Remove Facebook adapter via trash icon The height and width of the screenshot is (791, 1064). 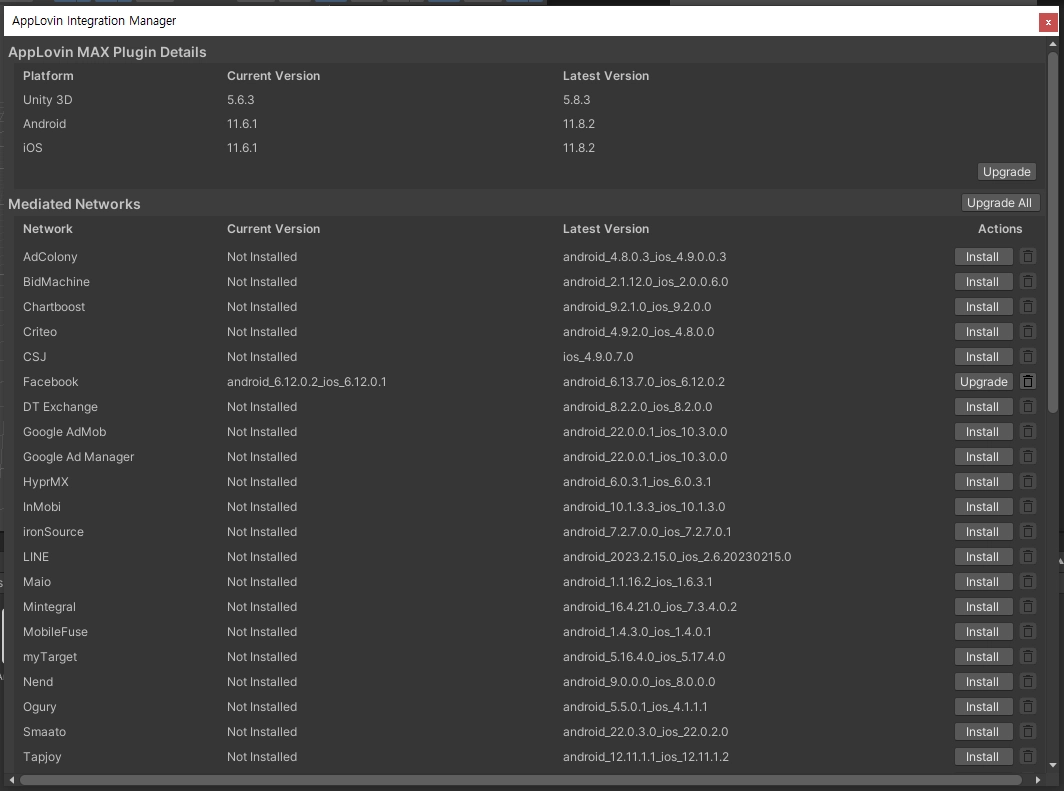(1027, 382)
